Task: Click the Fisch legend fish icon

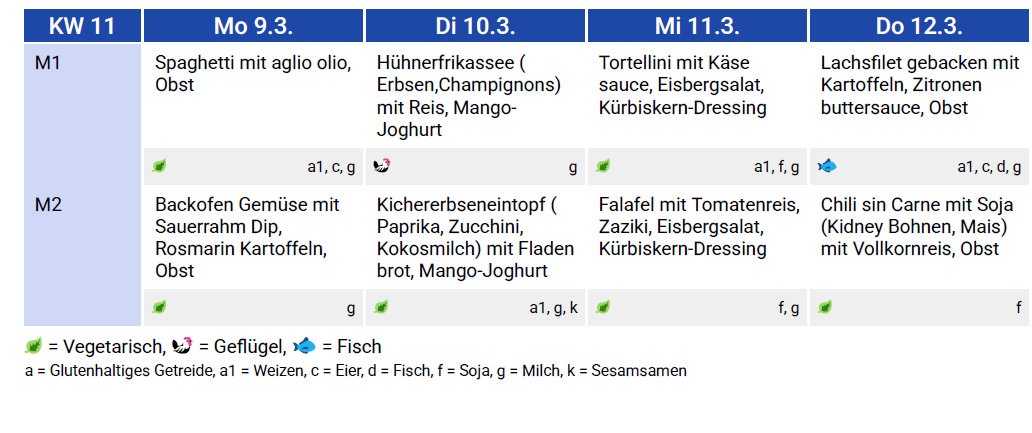Action: click(x=304, y=347)
